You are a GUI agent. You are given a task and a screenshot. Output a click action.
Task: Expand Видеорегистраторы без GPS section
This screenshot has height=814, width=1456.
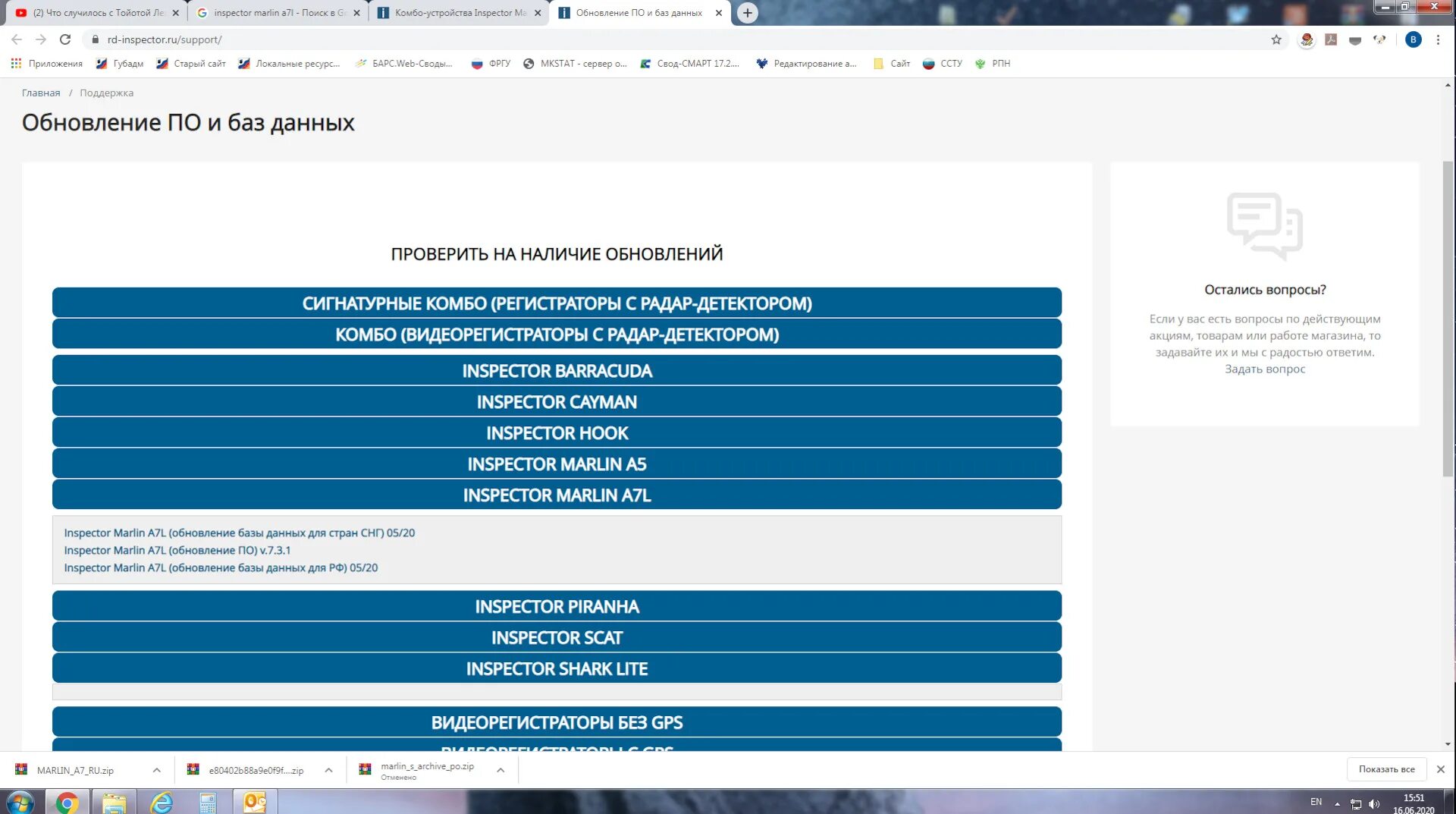pos(557,722)
